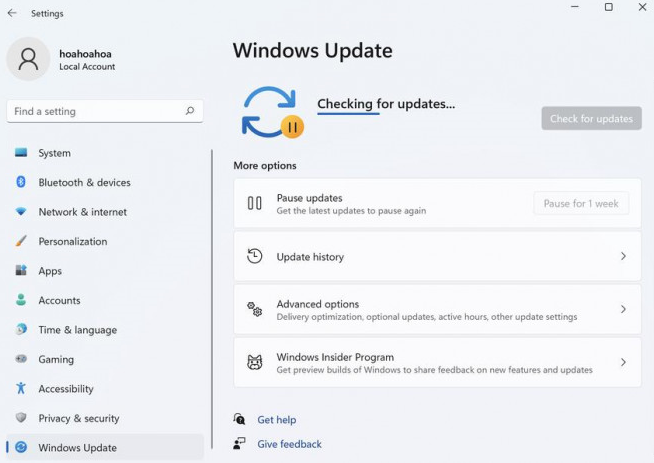Open the Get help link
The width and height of the screenshot is (654, 463).
point(276,420)
